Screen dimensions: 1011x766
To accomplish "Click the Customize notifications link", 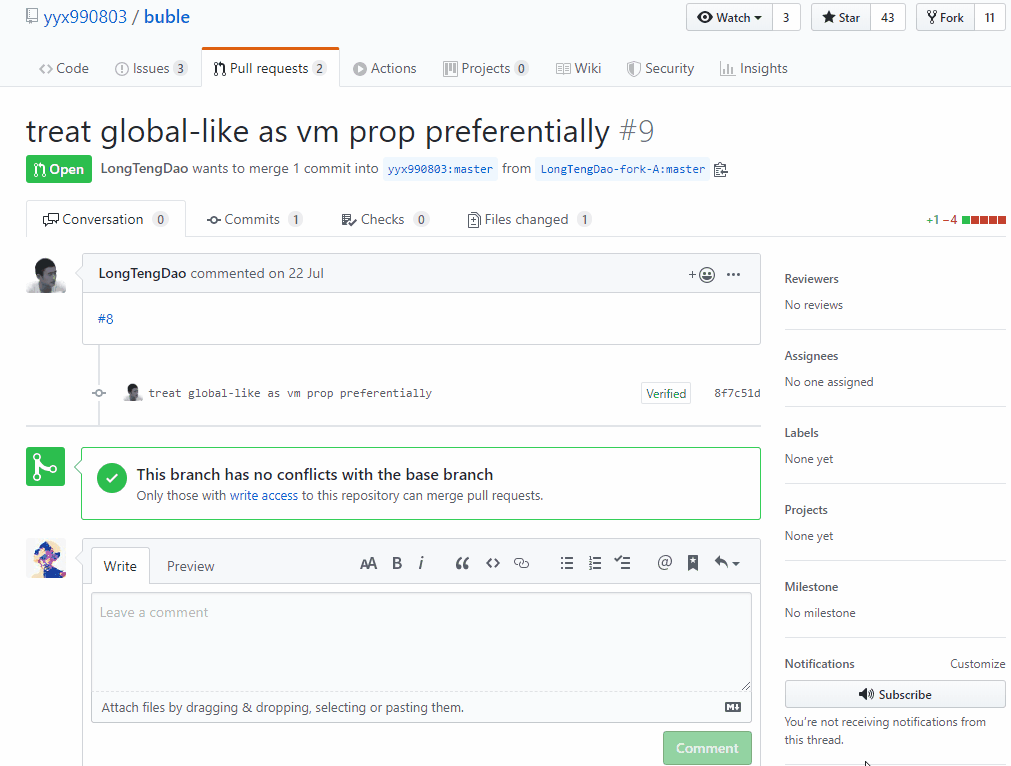I will (x=977, y=663).
